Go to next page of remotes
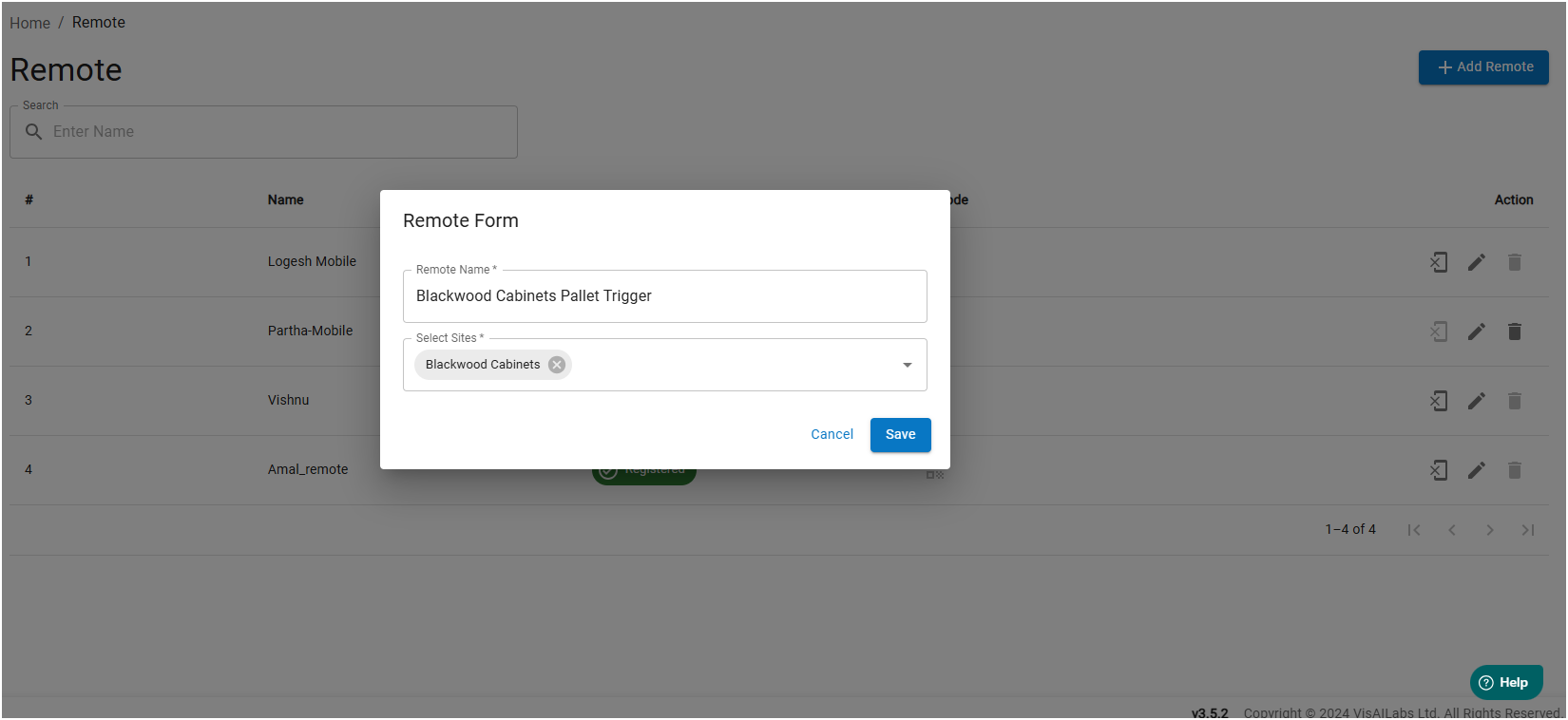 [x=1489, y=530]
